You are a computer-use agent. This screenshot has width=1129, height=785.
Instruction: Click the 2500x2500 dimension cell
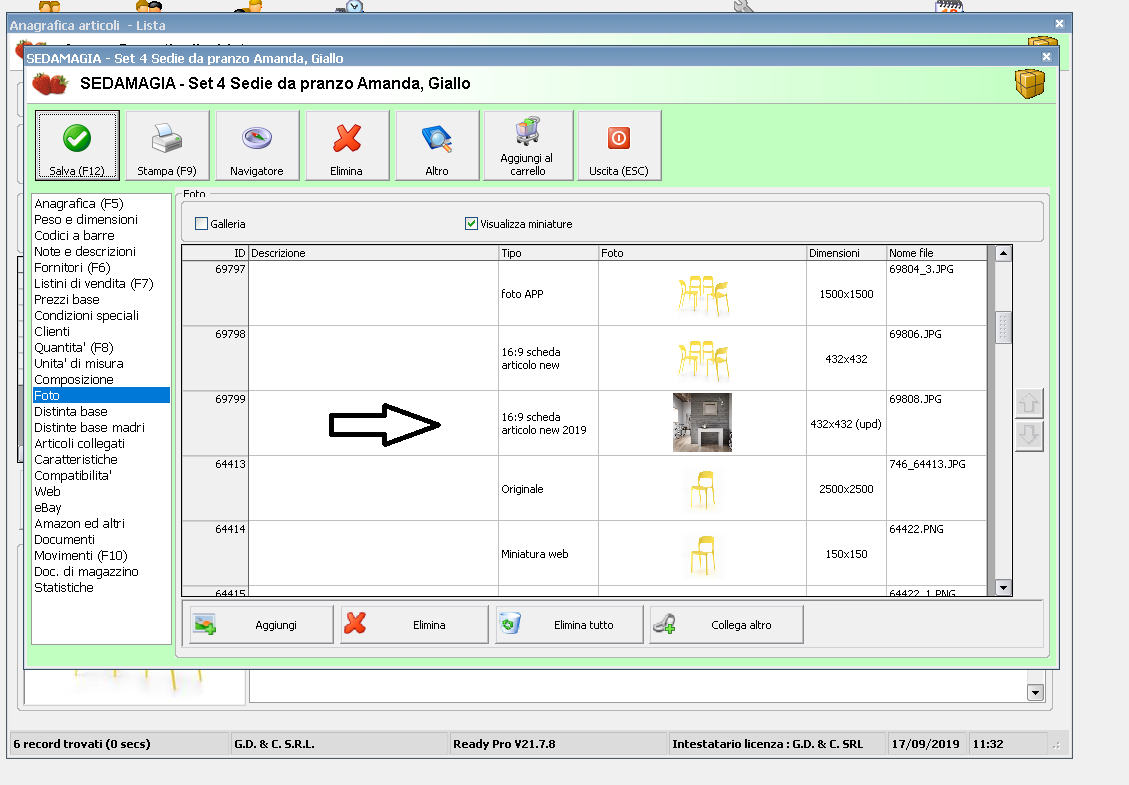(846, 489)
